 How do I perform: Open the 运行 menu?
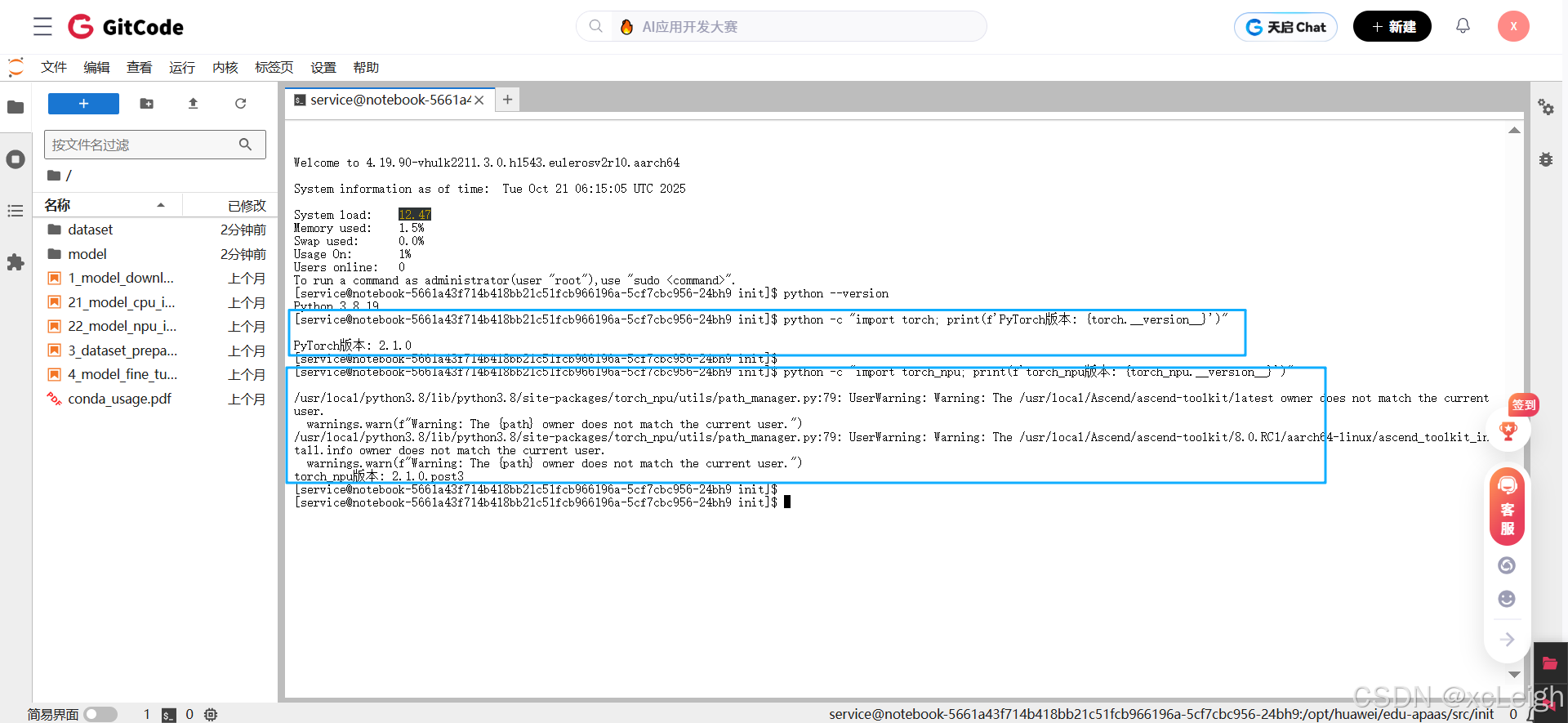[x=182, y=67]
